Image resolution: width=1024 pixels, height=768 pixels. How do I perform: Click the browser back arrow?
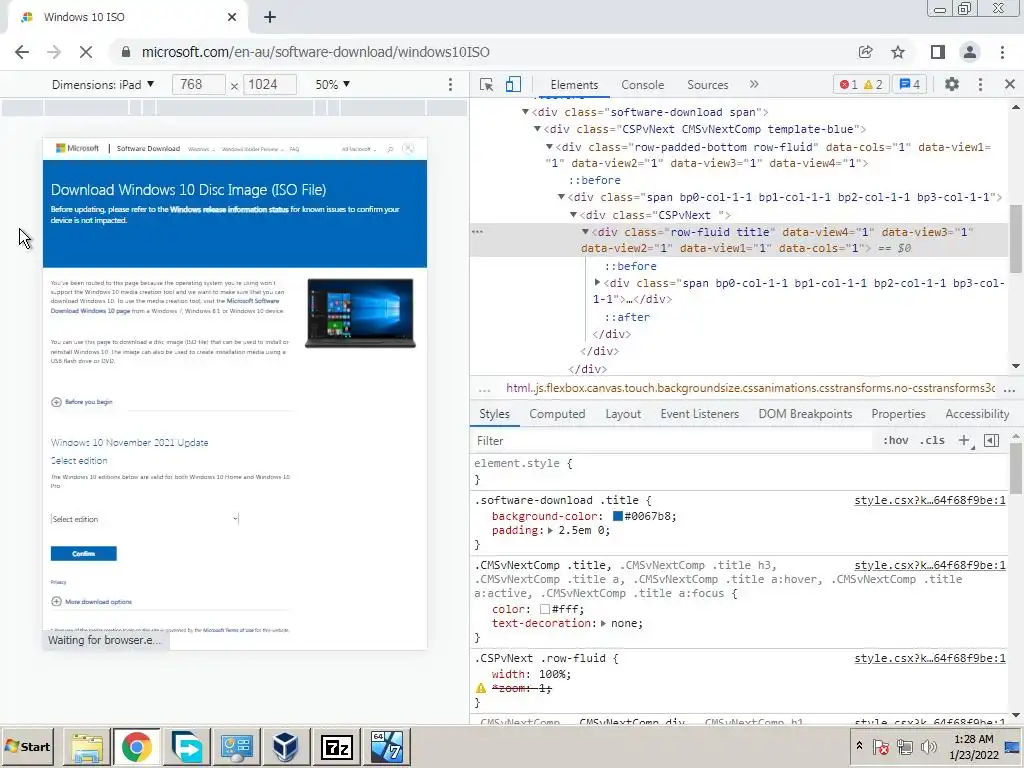22,52
